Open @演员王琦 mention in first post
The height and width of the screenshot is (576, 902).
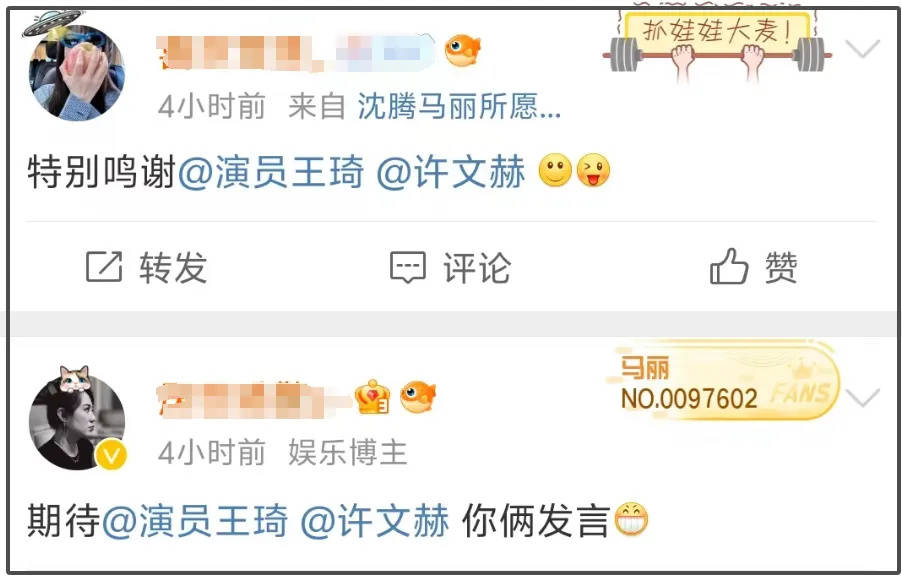tap(270, 171)
